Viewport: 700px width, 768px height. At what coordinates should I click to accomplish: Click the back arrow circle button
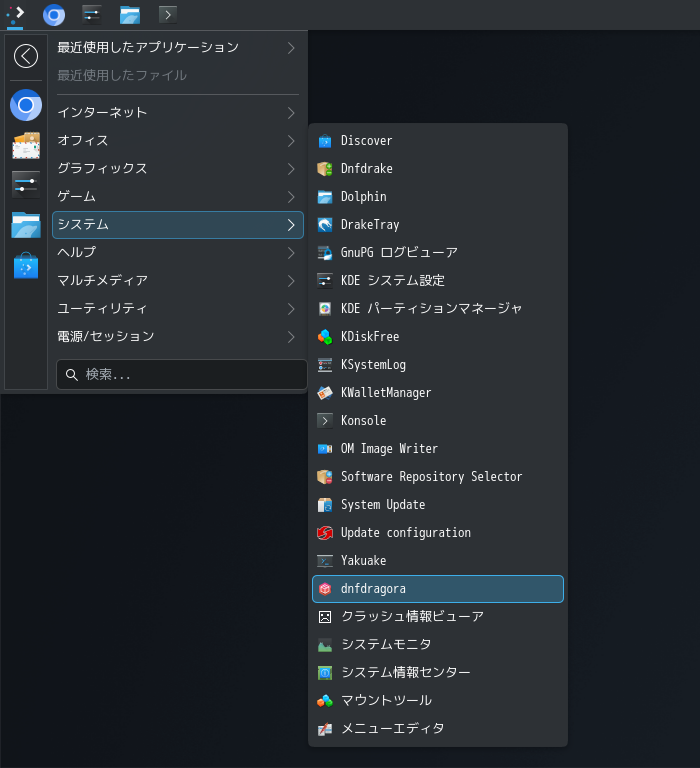pos(26,56)
